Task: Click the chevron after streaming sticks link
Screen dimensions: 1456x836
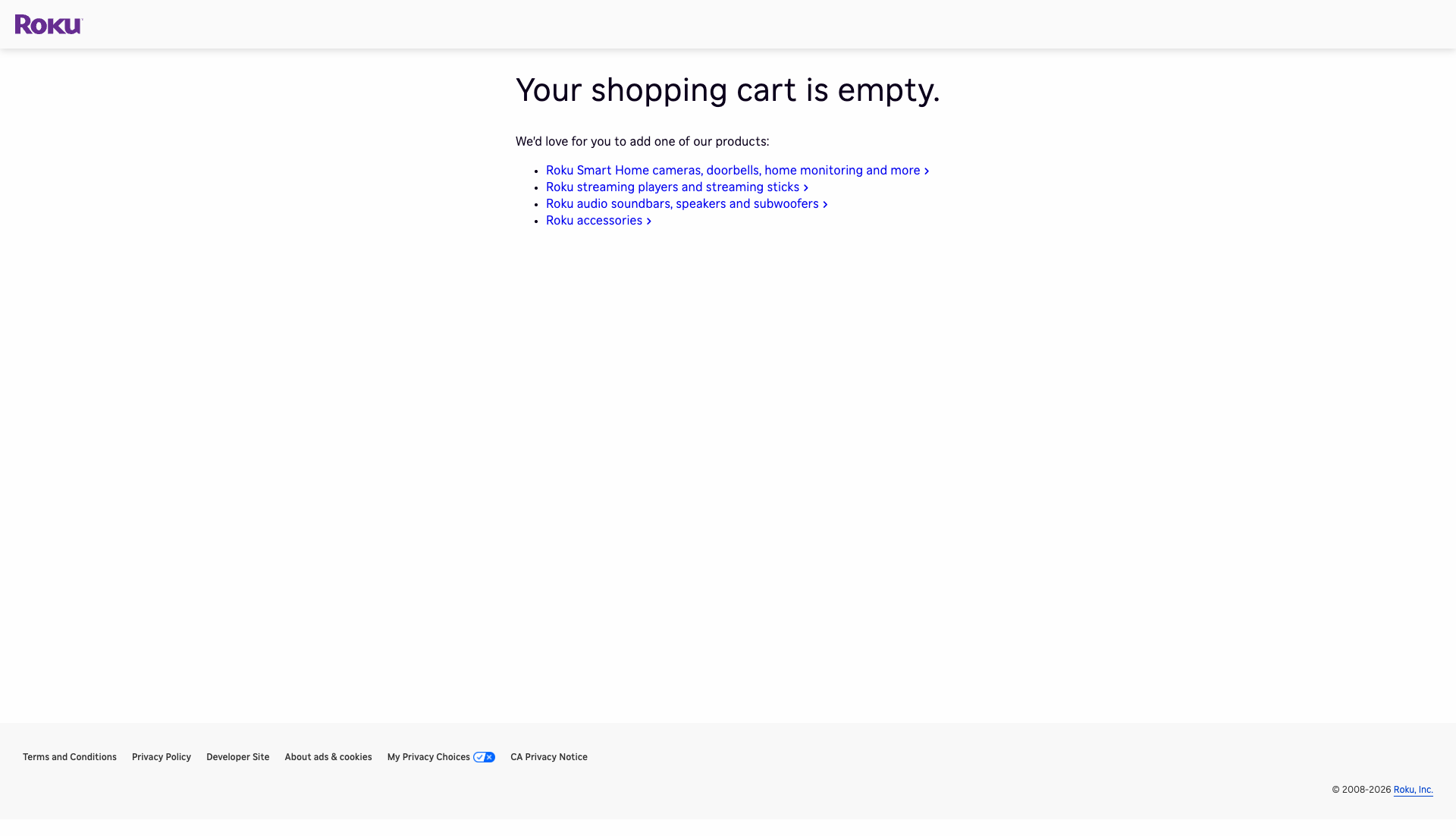Action: pos(805,187)
